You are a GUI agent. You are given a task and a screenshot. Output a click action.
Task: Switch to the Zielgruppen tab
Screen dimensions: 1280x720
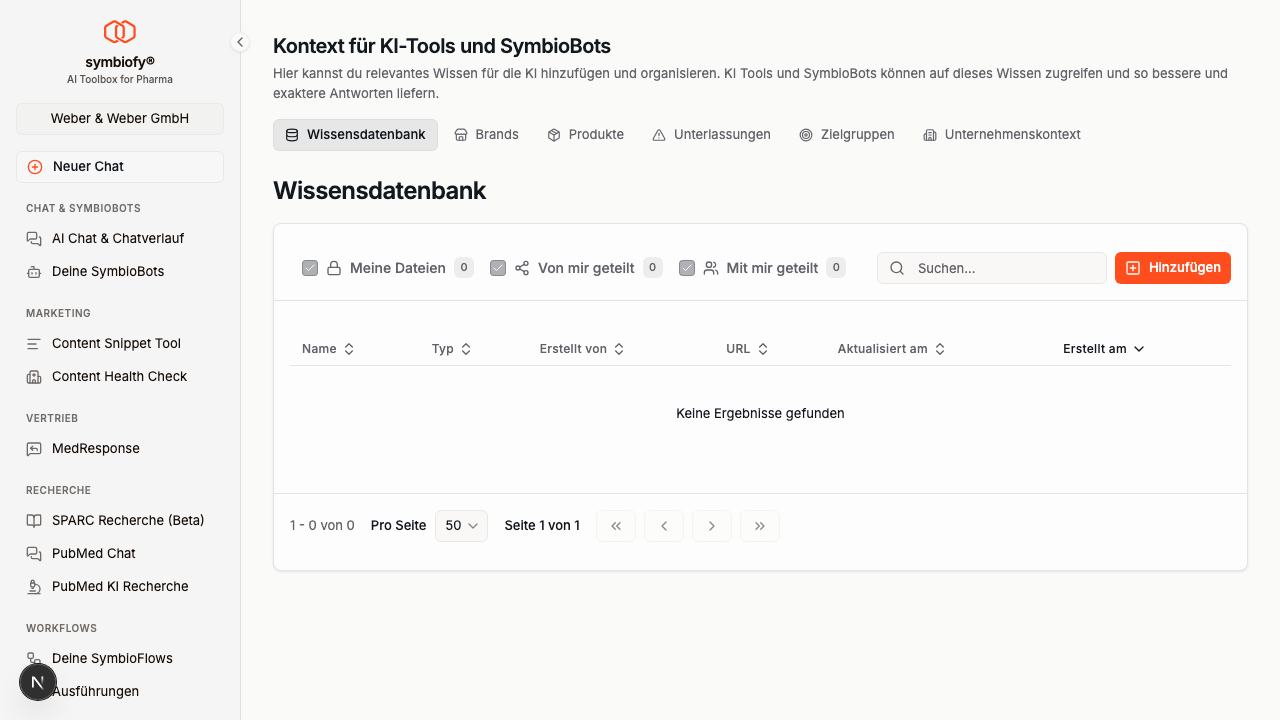click(x=847, y=134)
